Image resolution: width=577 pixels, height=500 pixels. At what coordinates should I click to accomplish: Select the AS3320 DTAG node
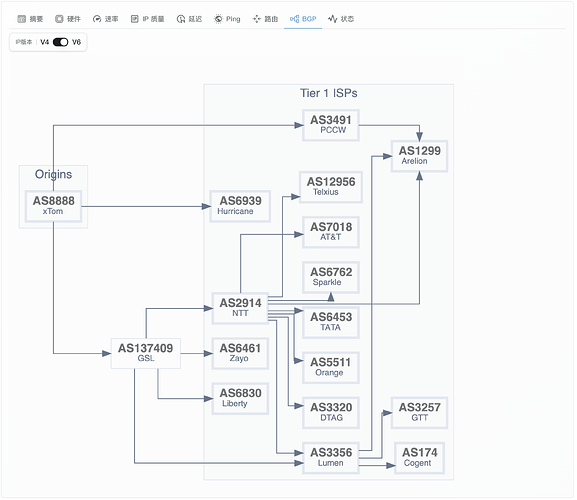(331, 412)
